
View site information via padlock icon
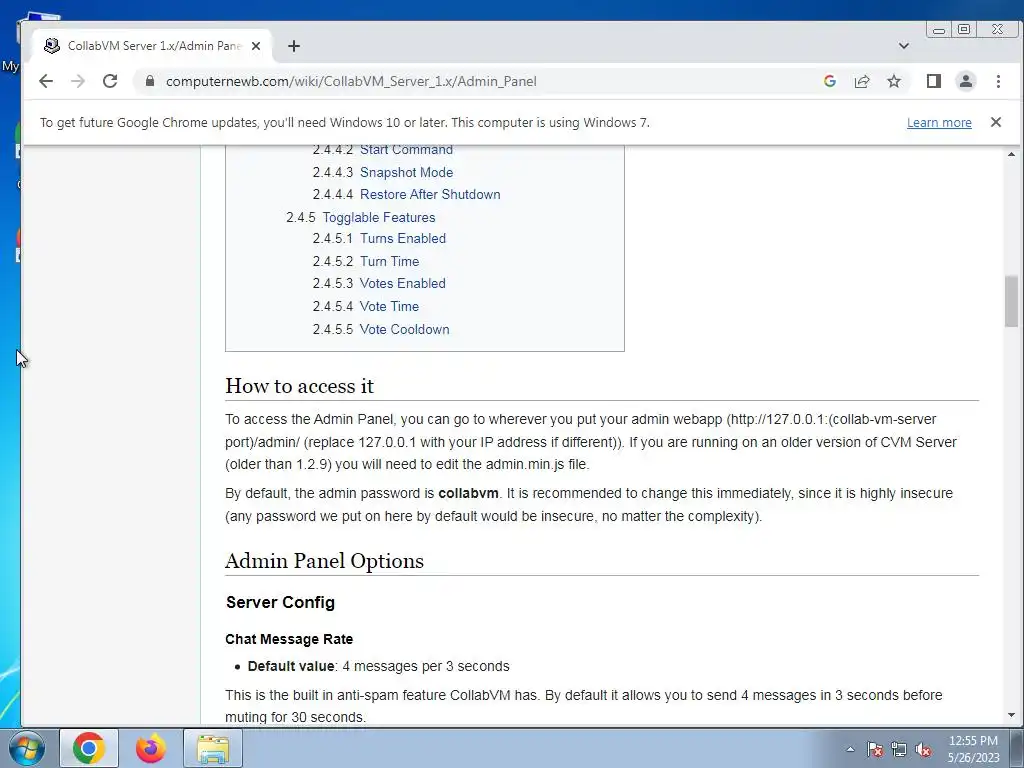(x=150, y=81)
